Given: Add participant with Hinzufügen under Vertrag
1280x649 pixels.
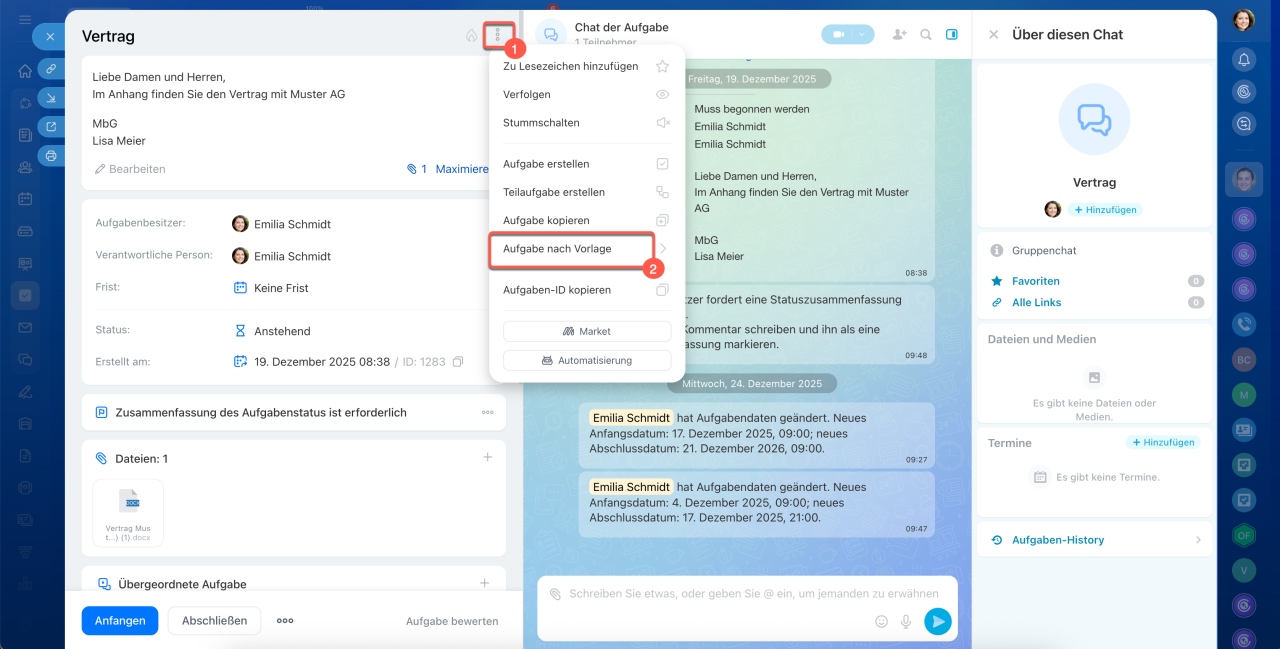Looking at the screenshot, I should tap(1105, 210).
